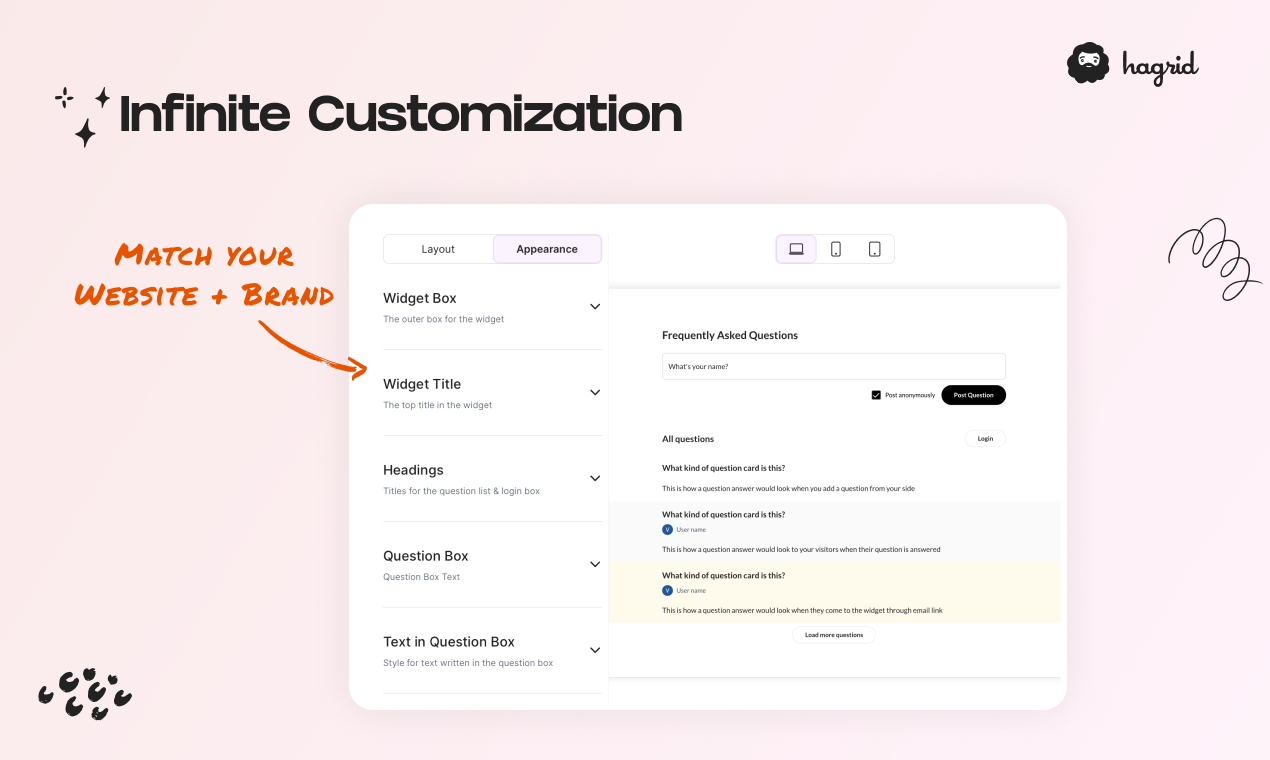Click the user avatar in yellow card
The height and width of the screenshot is (760, 1270).
tap(667, 590)
